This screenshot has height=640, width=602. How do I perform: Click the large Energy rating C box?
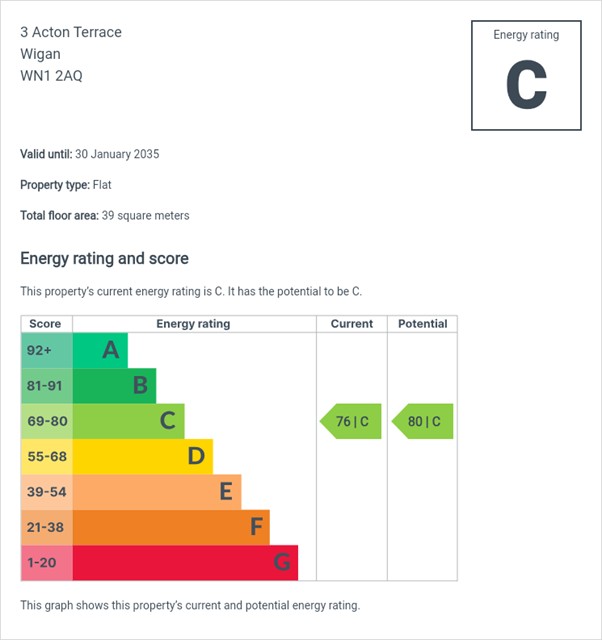click(526, 75)
